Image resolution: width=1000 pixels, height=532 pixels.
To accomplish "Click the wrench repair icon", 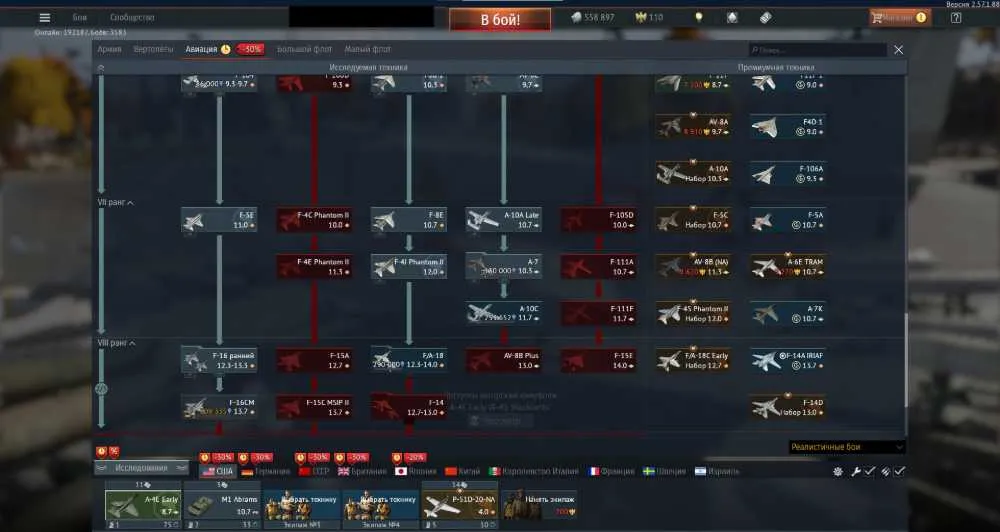I will click(x=856, y=471).
